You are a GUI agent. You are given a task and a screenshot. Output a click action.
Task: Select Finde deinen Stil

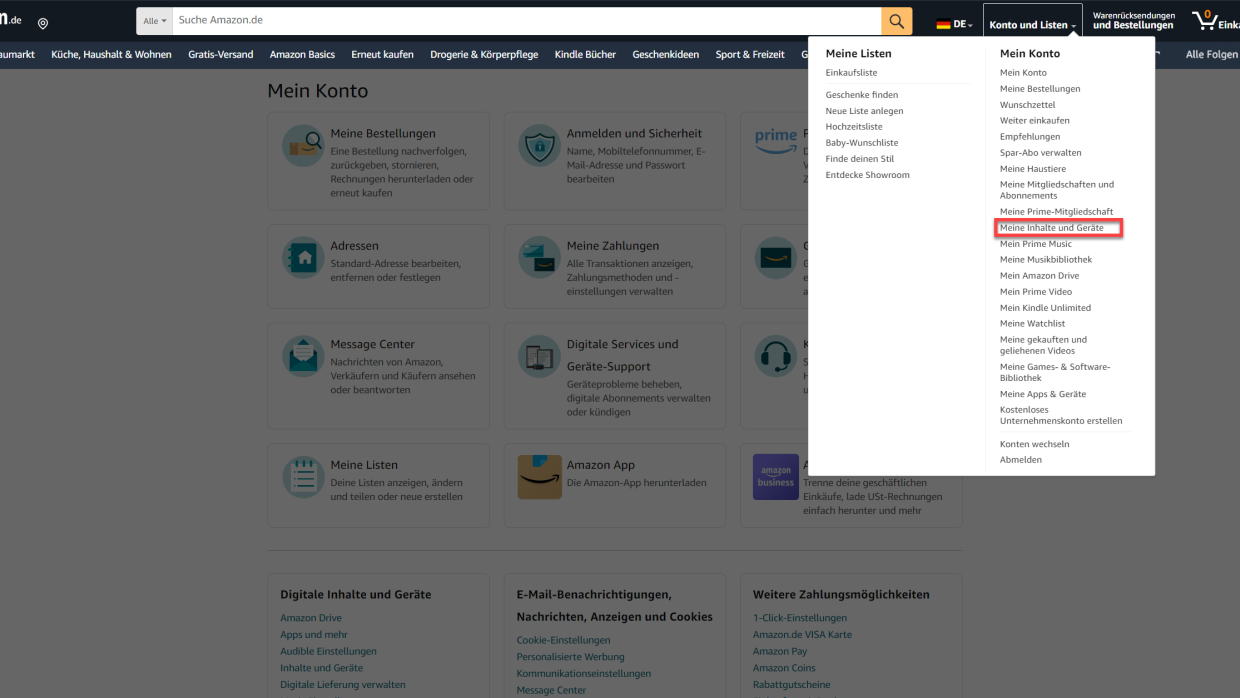(x=860, y=159)
